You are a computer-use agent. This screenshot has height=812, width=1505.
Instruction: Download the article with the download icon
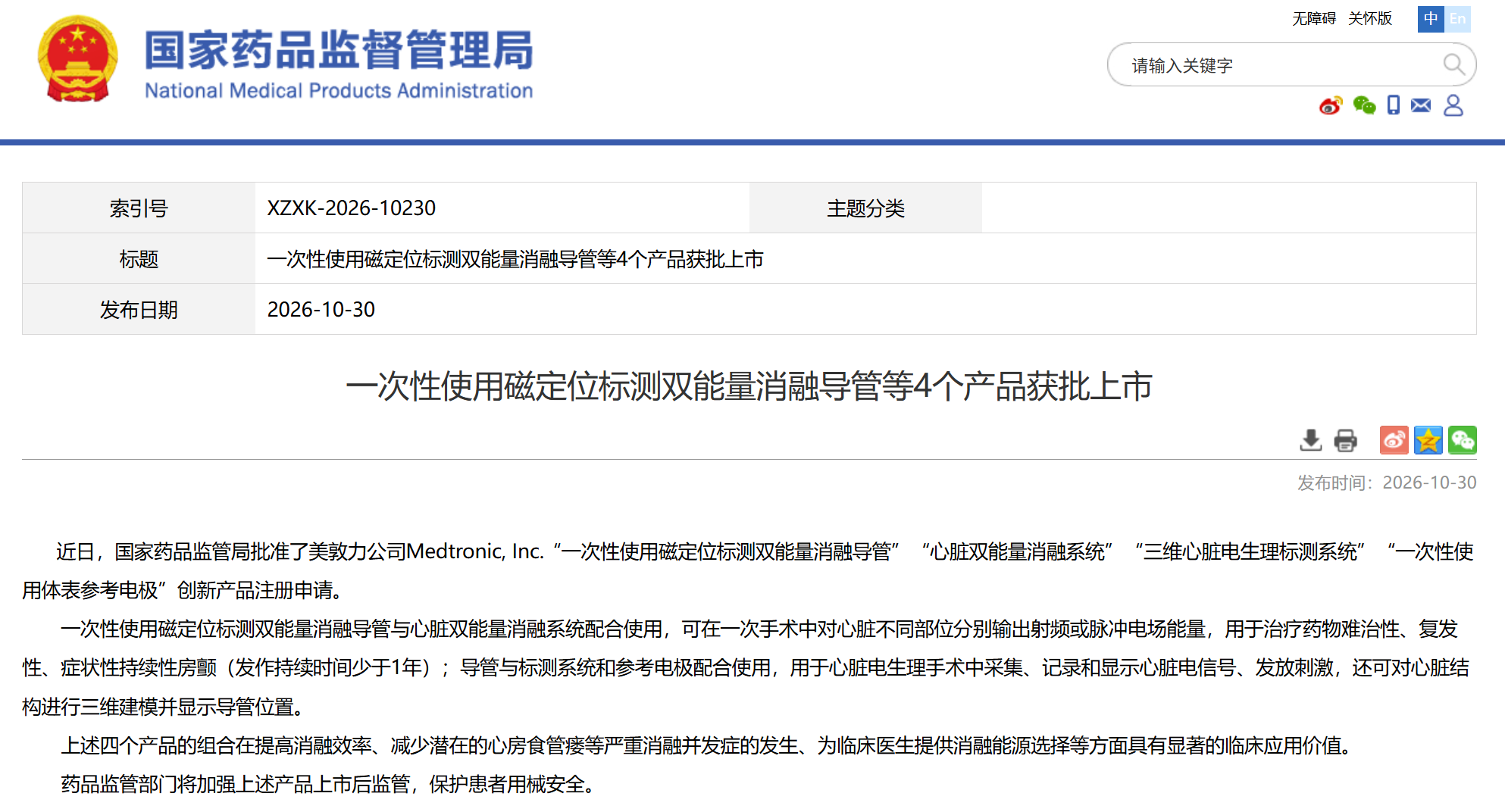click(1311, 440)
